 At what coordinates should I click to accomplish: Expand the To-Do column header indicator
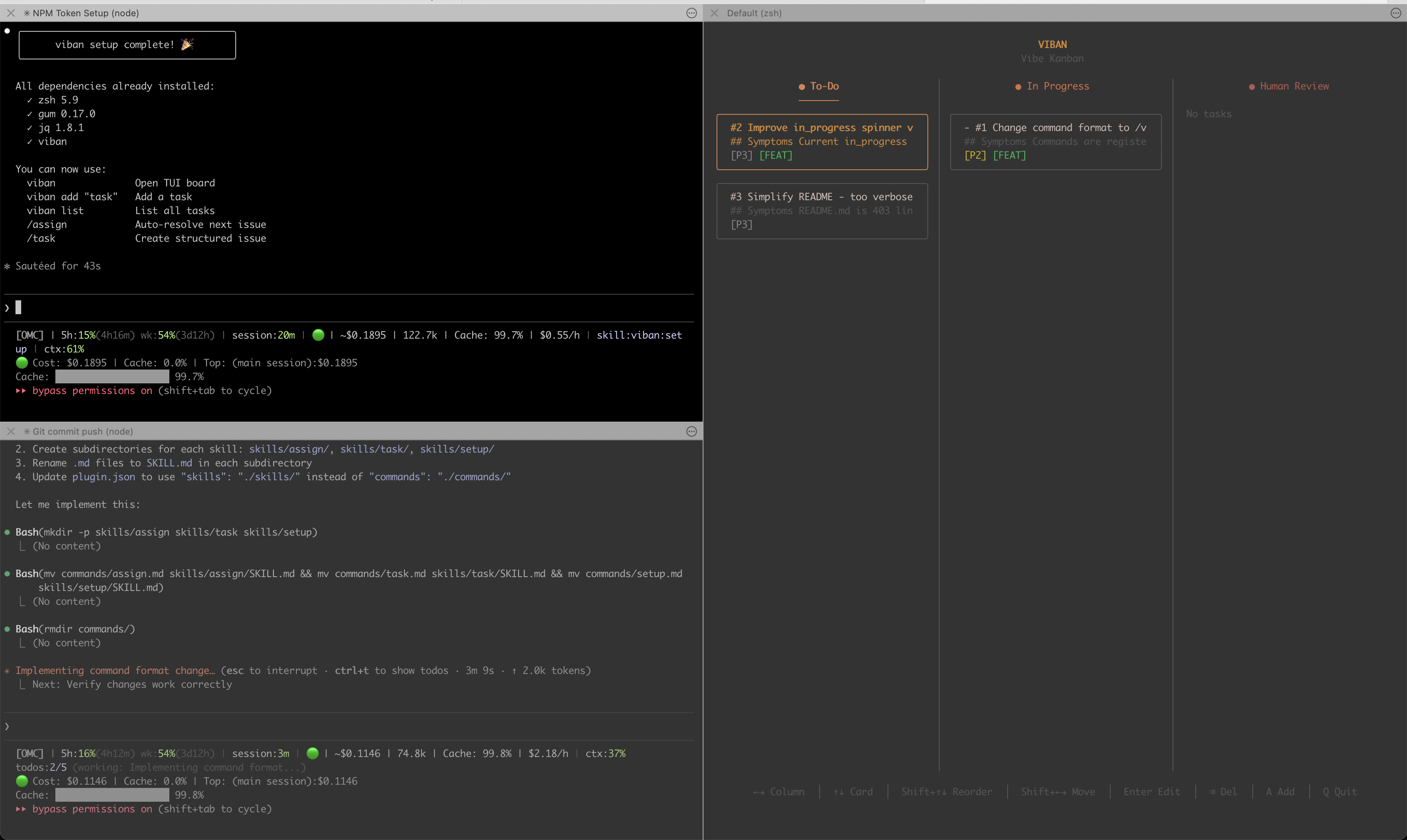(801, 87)
